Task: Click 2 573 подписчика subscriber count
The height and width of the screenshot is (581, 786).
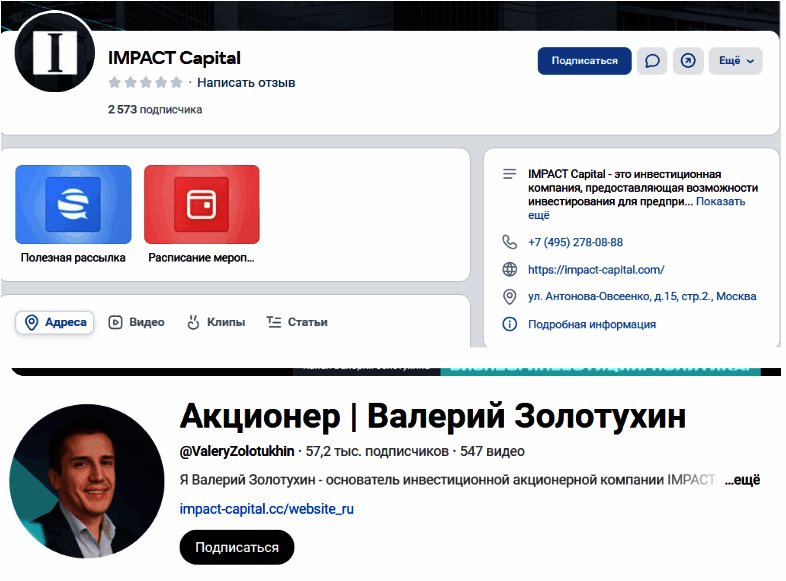Action: point(155,110)
